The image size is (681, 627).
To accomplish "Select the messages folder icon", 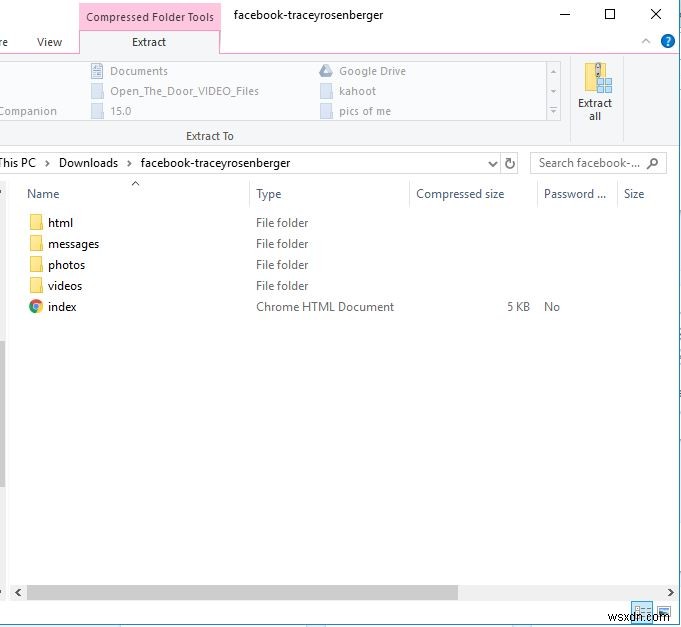I will (x=36, y=243).
